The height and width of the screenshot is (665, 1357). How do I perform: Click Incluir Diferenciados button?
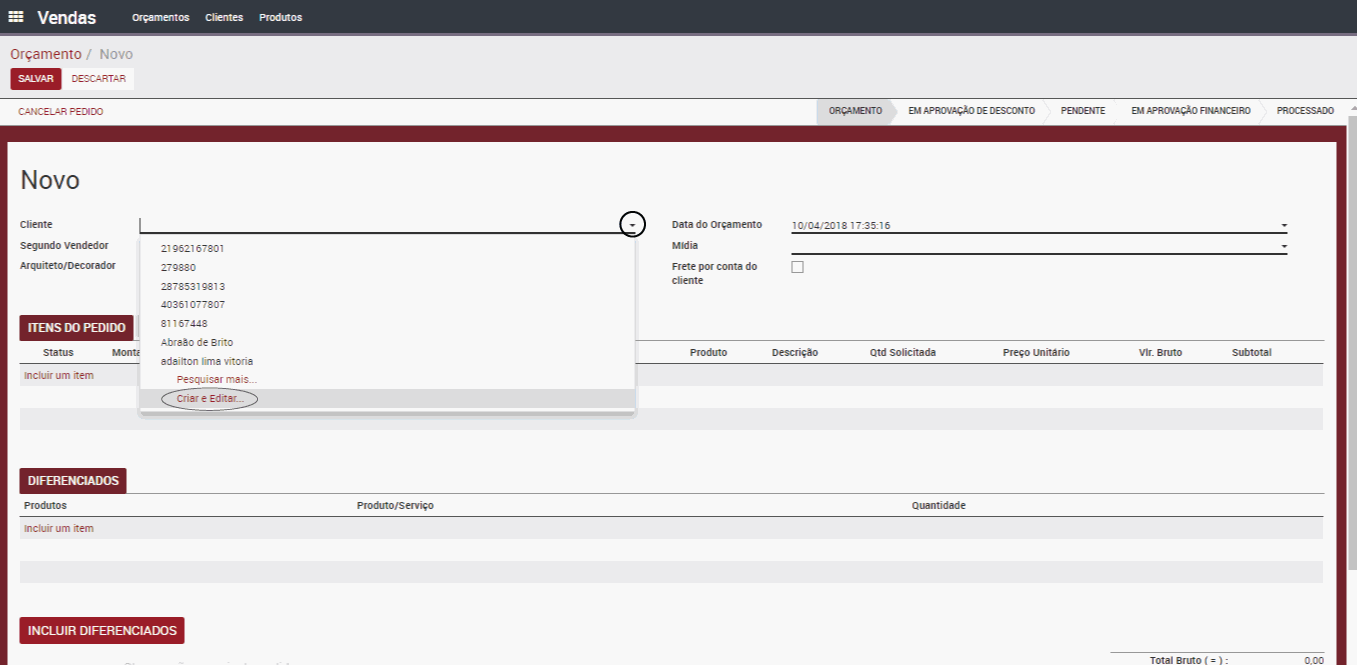(x=102, y=631)
